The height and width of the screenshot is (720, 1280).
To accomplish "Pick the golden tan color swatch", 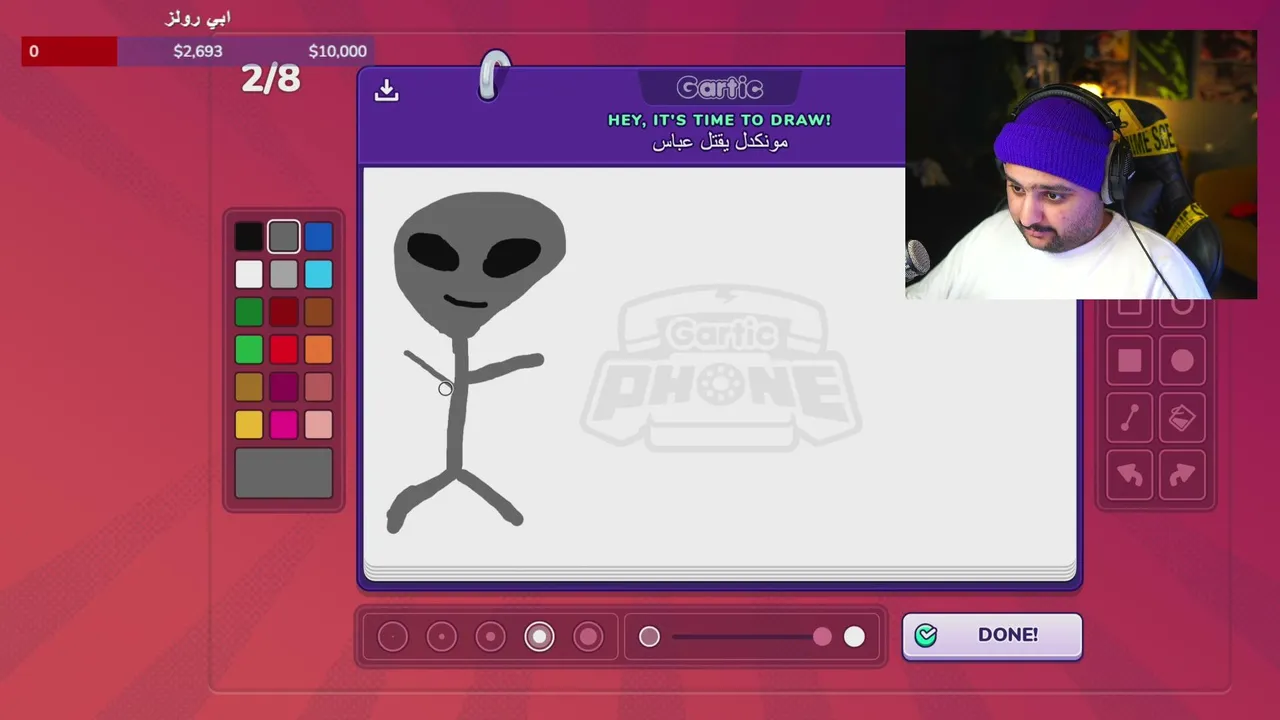I will pyautogui.click(x=249, y=387).
